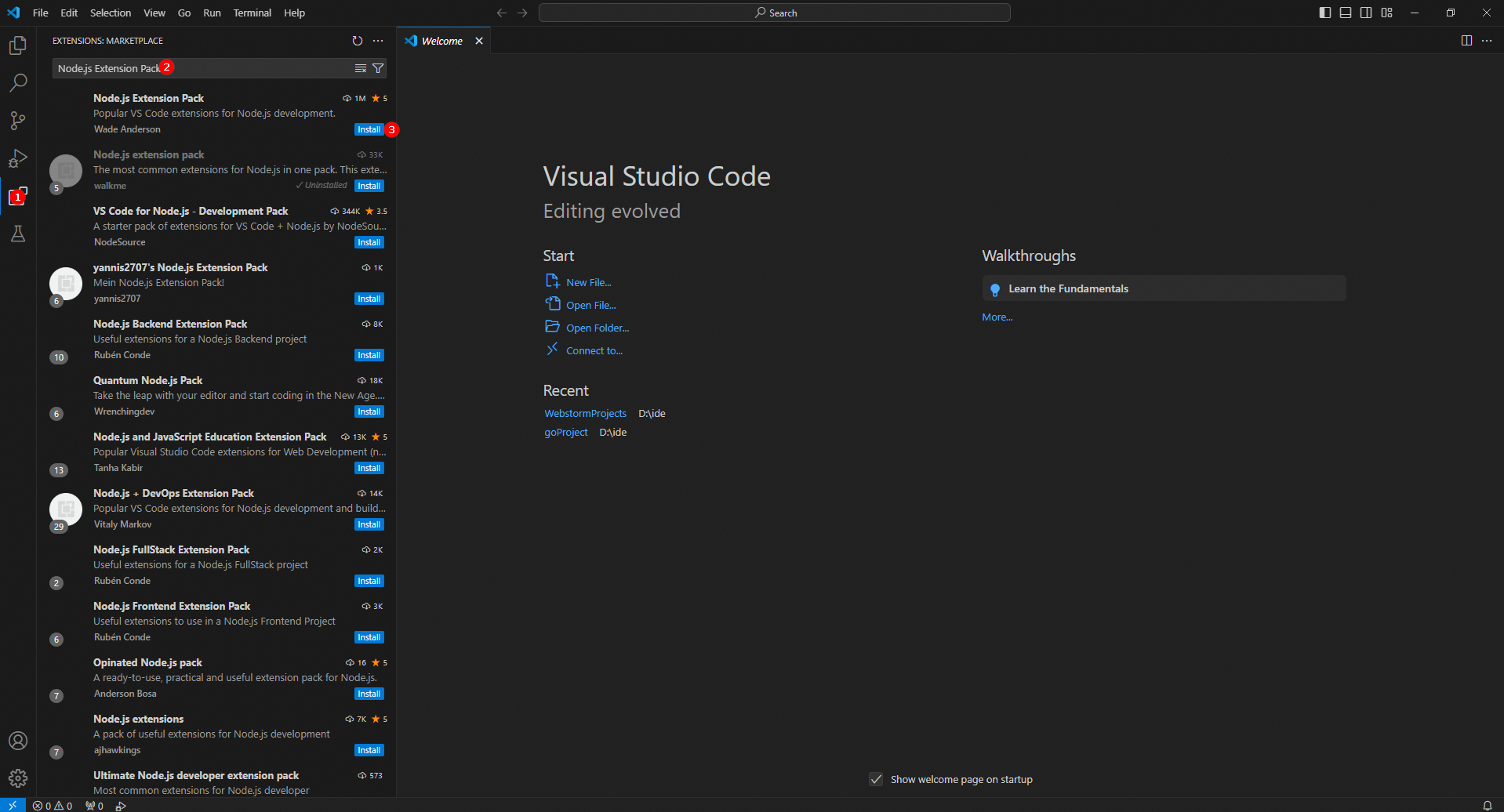Open the Source Control view

pos(17,121)
